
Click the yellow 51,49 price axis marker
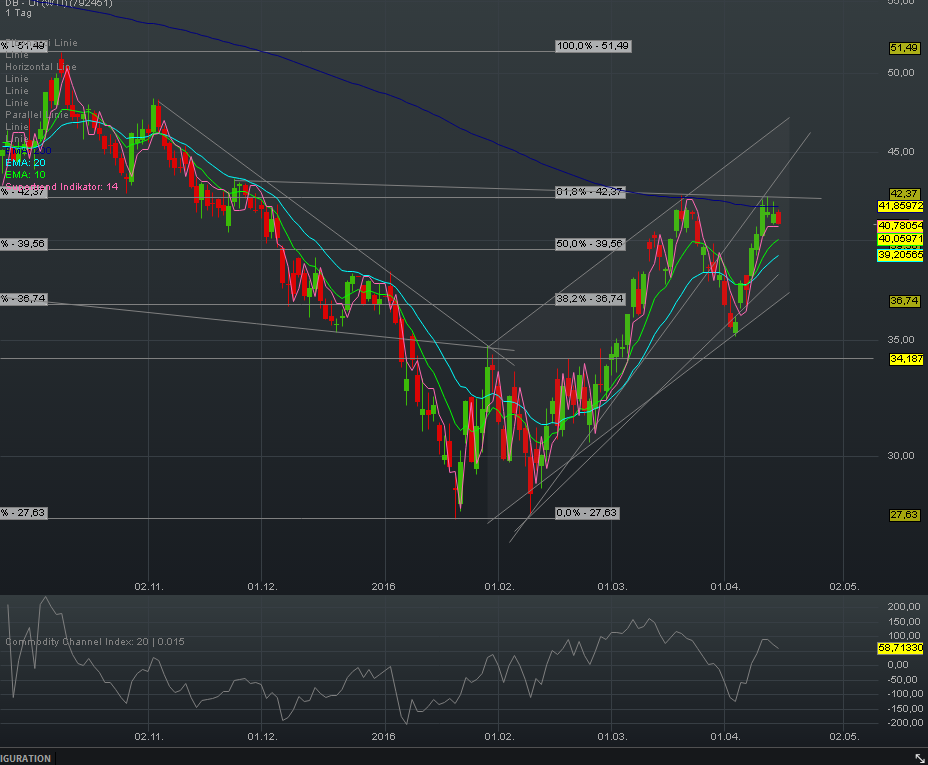(903, 46)
